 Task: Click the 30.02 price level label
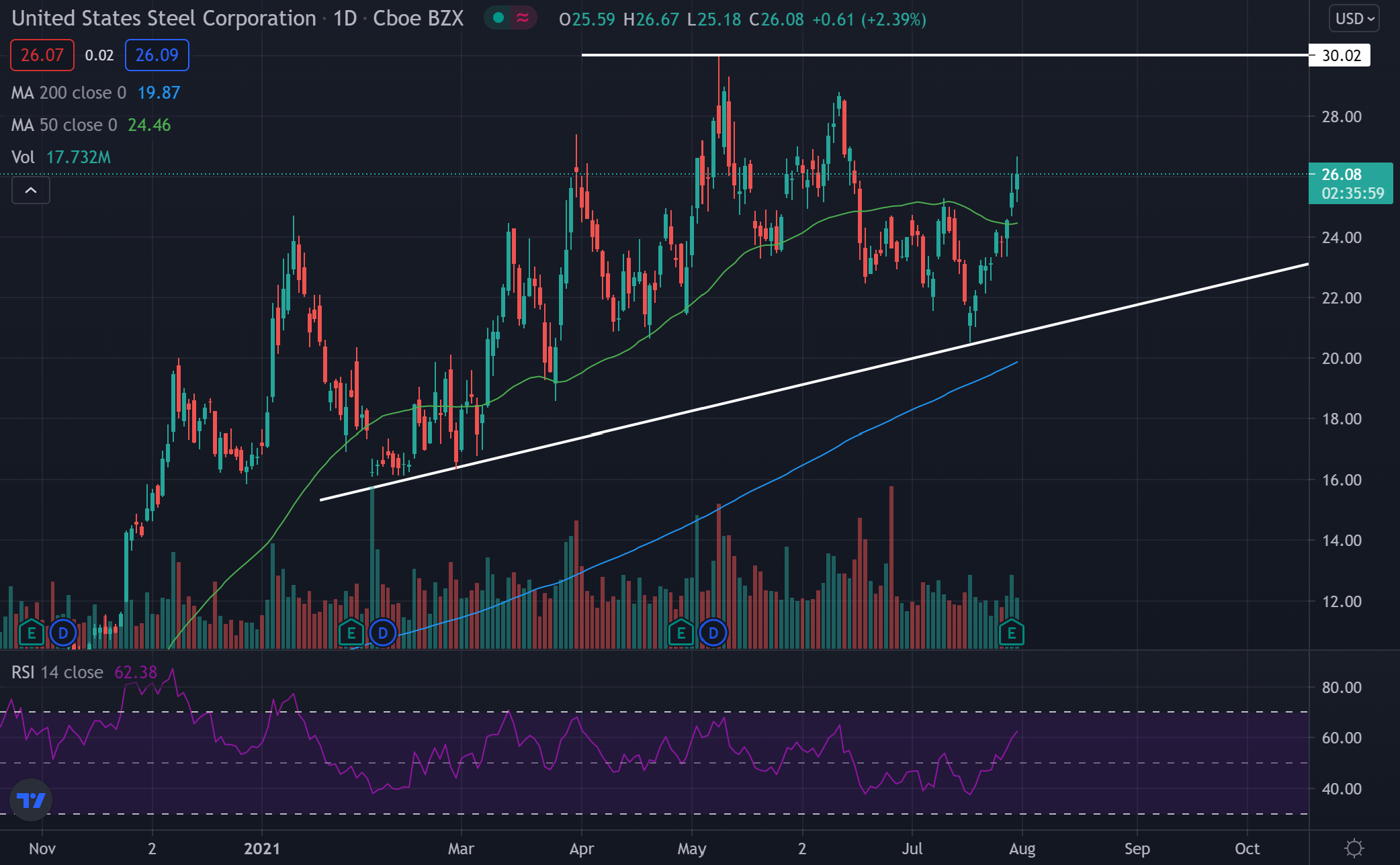pyautogui.click(x=1339, y=56)
